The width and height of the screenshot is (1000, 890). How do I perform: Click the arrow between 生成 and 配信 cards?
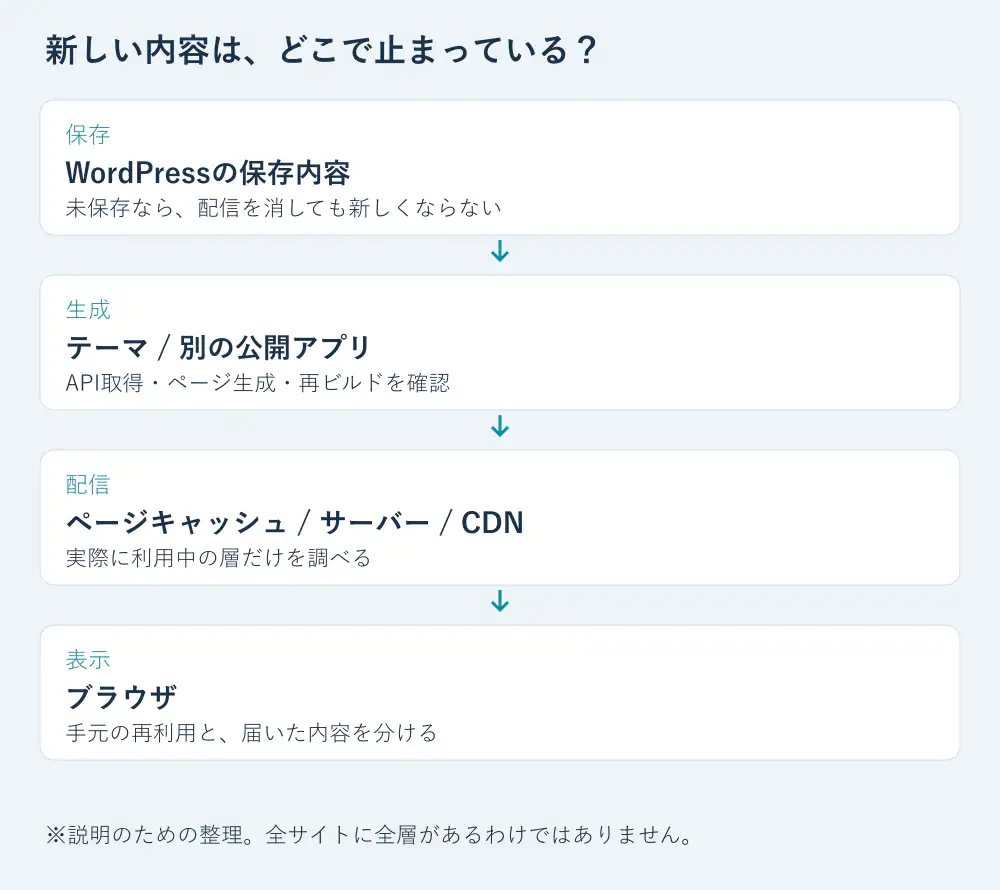click(x=500, y=427)
